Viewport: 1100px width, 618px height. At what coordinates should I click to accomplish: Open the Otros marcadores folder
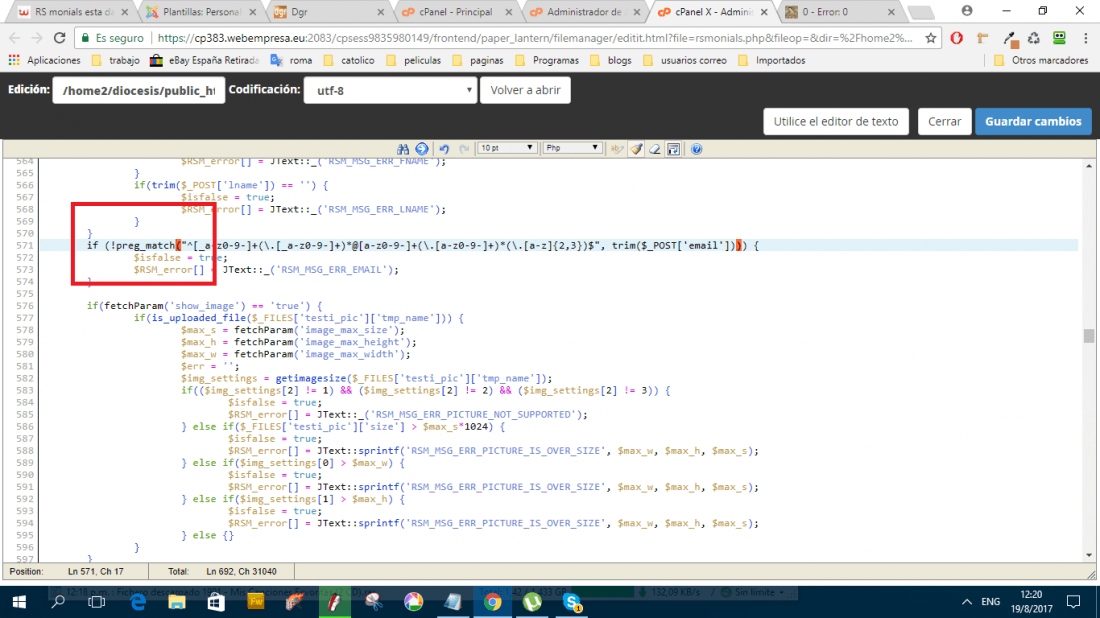[1041, 60]
